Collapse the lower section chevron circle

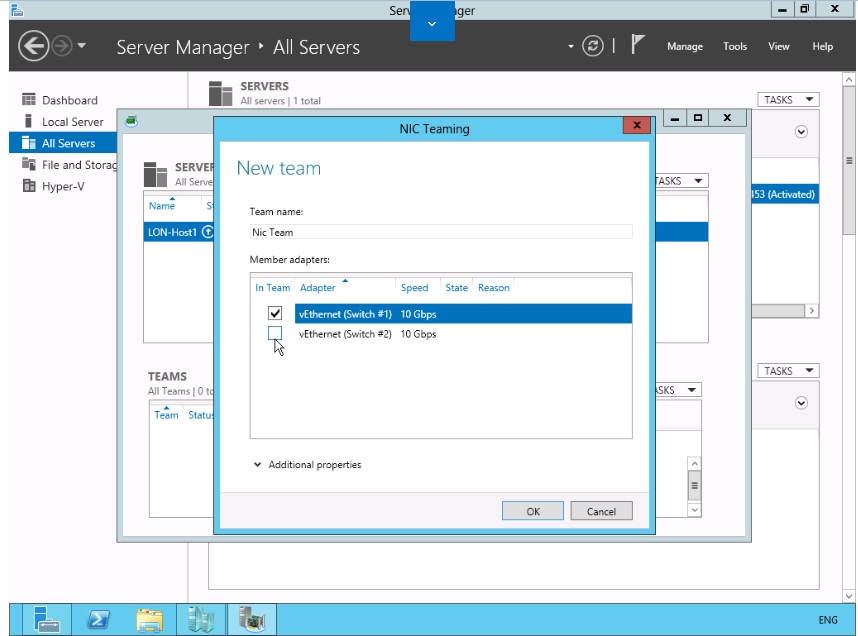coord(801,403)
